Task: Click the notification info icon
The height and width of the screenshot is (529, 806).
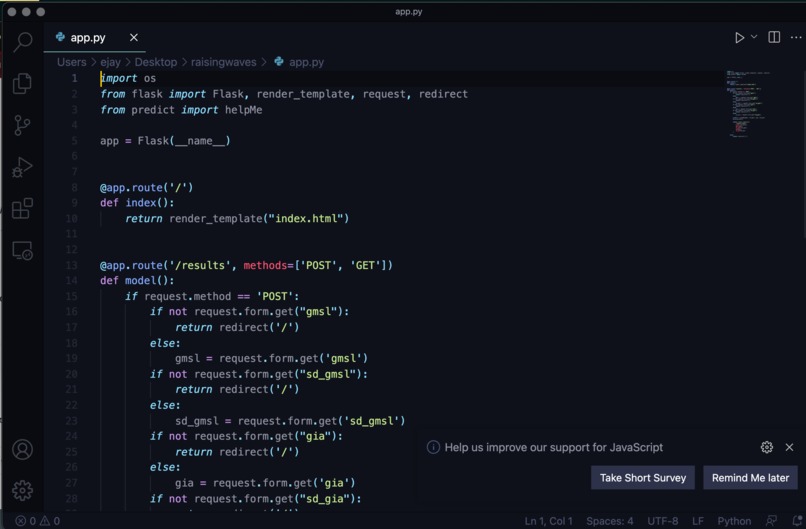Action: tap(433, 447)
